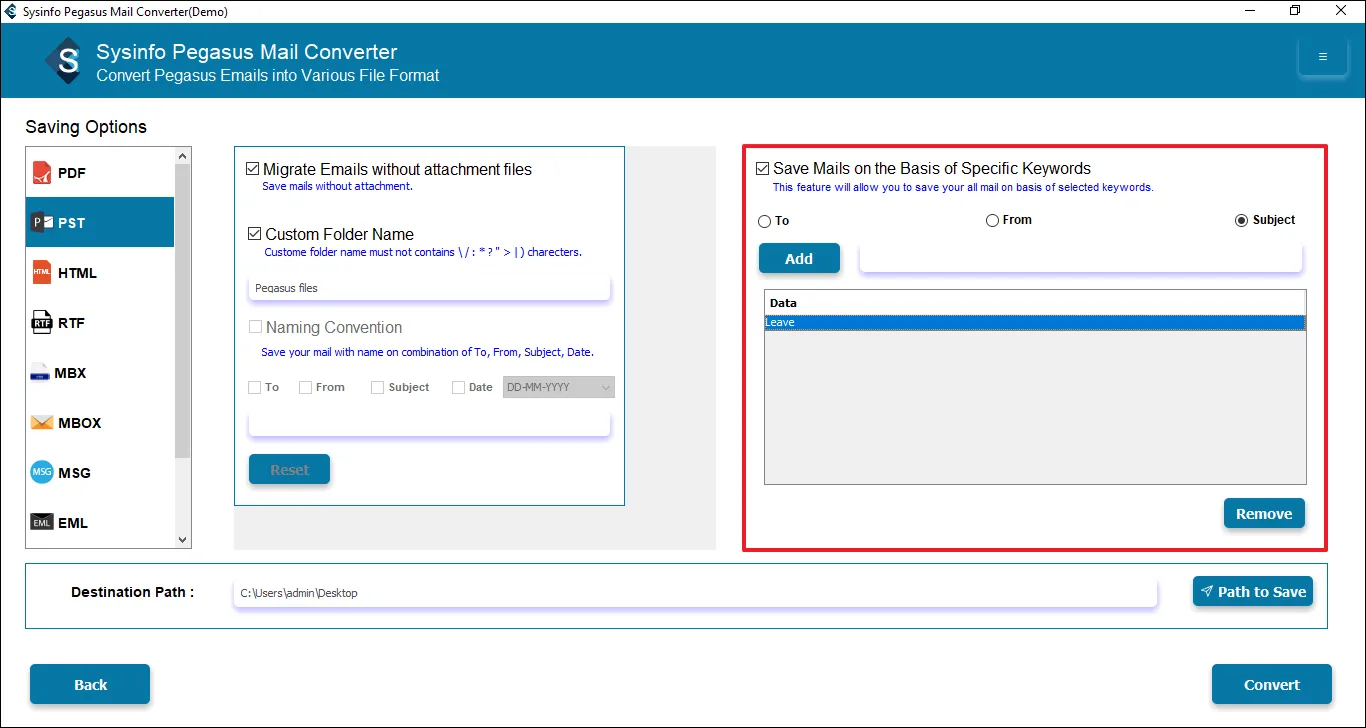The width and height of the screenshot is (1366, 728).
Task: Click the EML format icon
Action: tap(41, 522)
